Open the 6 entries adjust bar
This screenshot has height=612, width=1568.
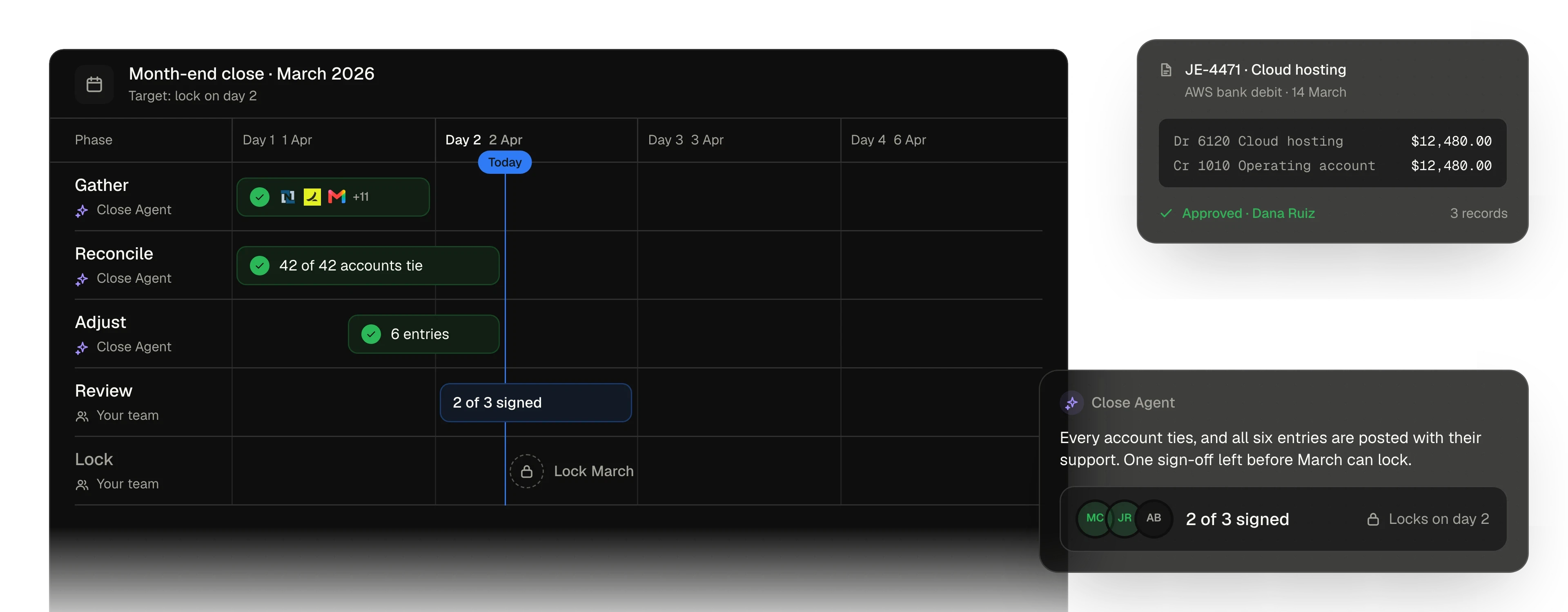(x=424, y=334)
